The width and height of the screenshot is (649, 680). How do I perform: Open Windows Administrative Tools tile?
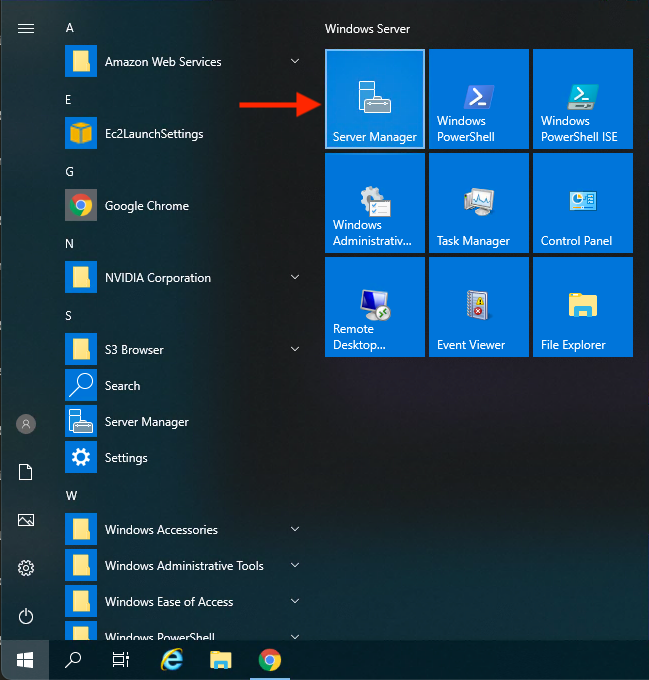(x=375, y=203)
